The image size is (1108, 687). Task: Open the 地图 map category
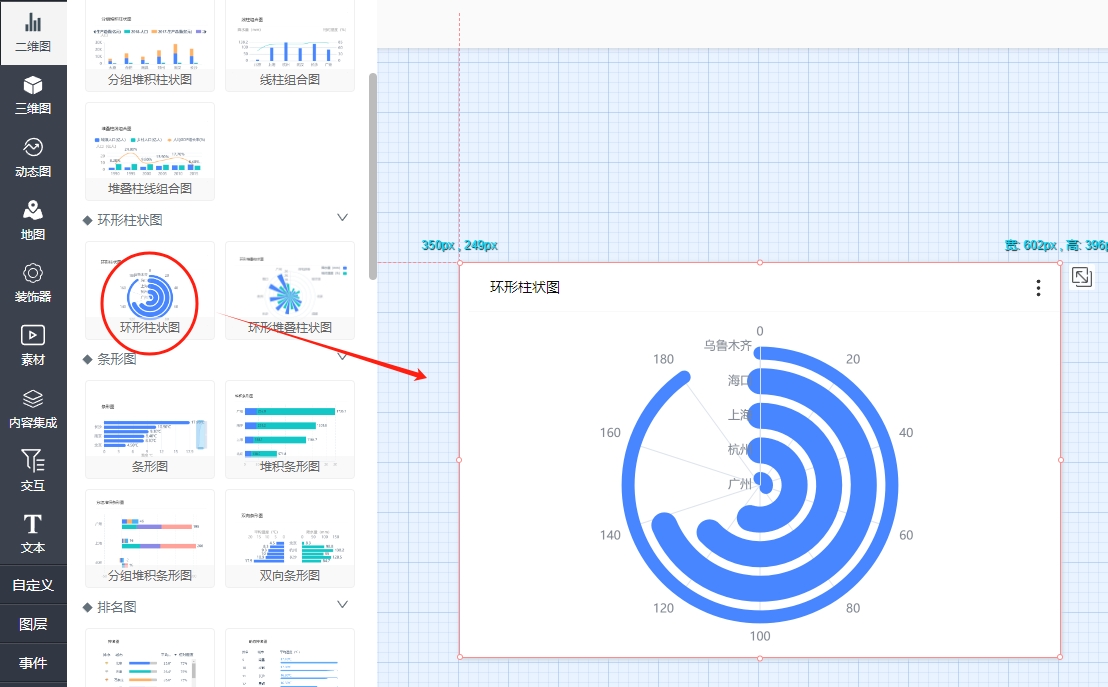33,220
